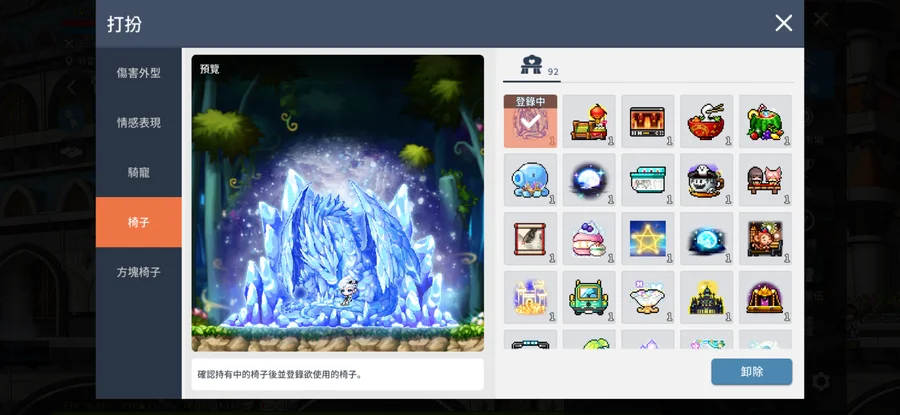Pick the macaron dessert chair
The height and width of the screenshot is (415, 900).
589,239
